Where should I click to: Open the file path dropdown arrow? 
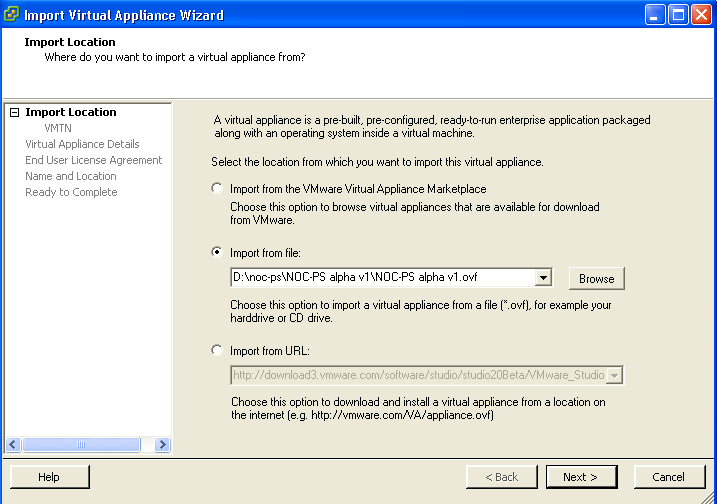(x=543, y=277)
